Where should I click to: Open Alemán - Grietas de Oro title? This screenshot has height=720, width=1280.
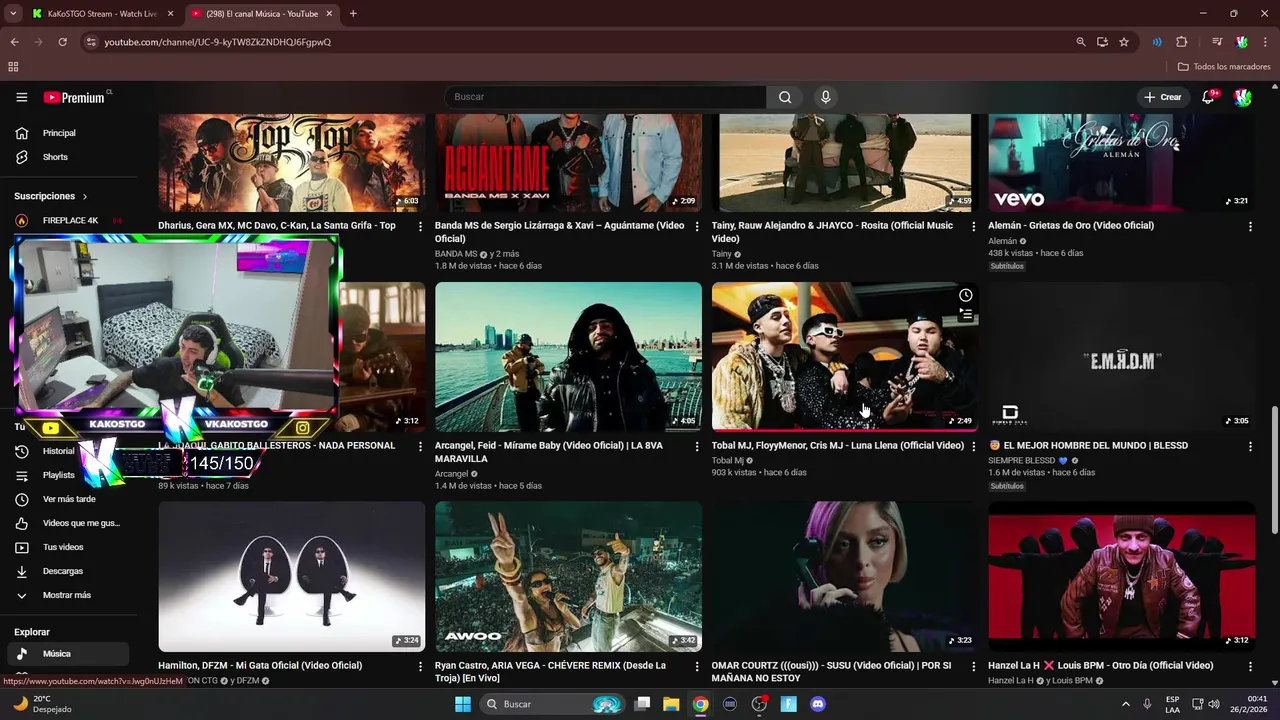coord(1071,225)
